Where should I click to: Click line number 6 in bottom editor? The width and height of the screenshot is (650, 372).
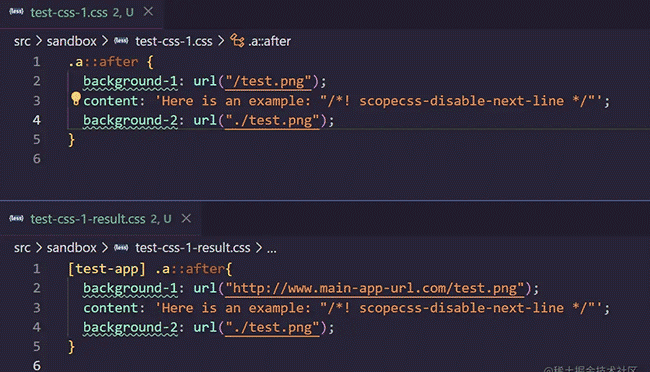pos(36,365)
